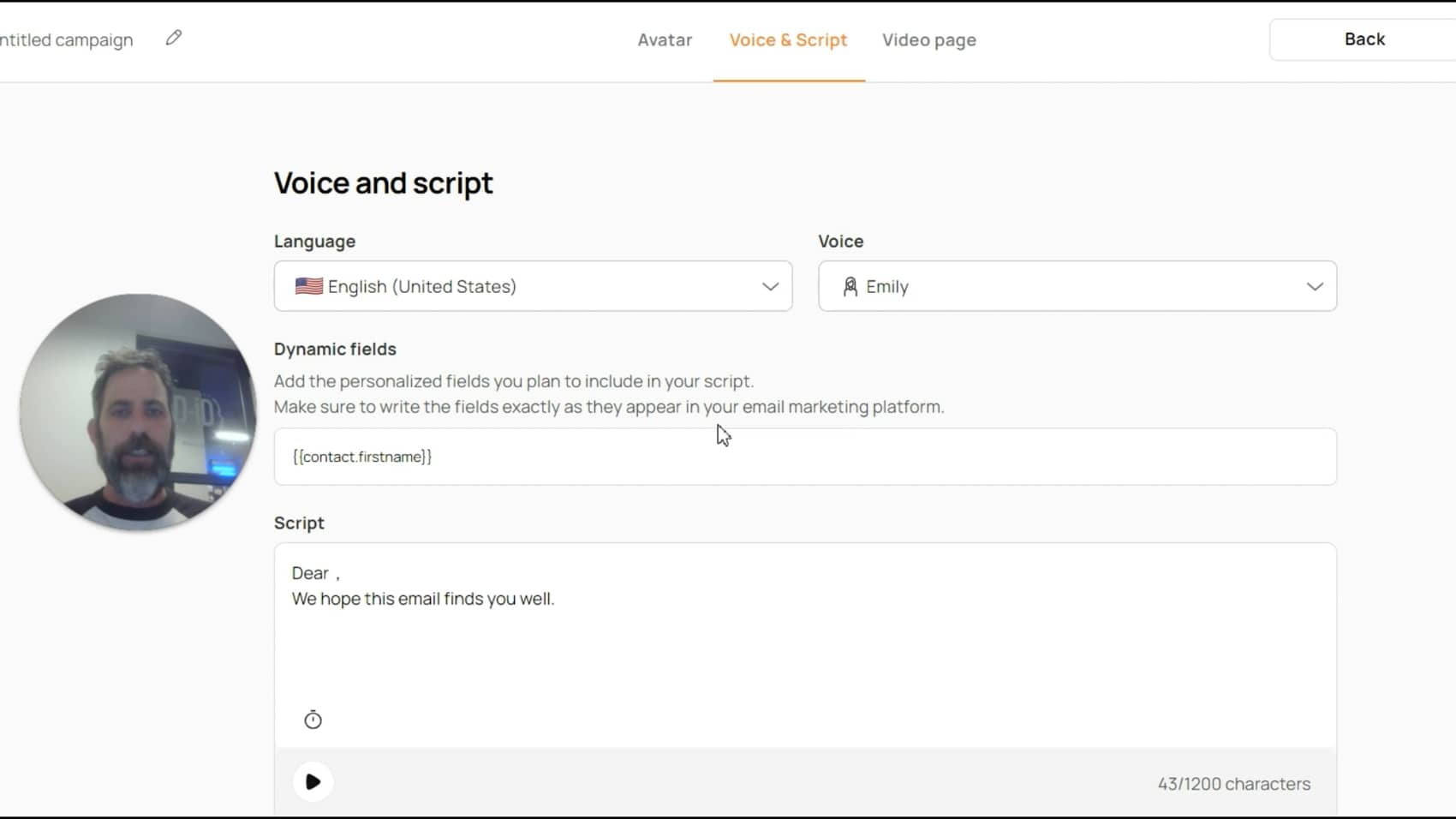Screen dimensions: 1456x819
Task: Play the script voice preview
Action: tap(313, 782)
